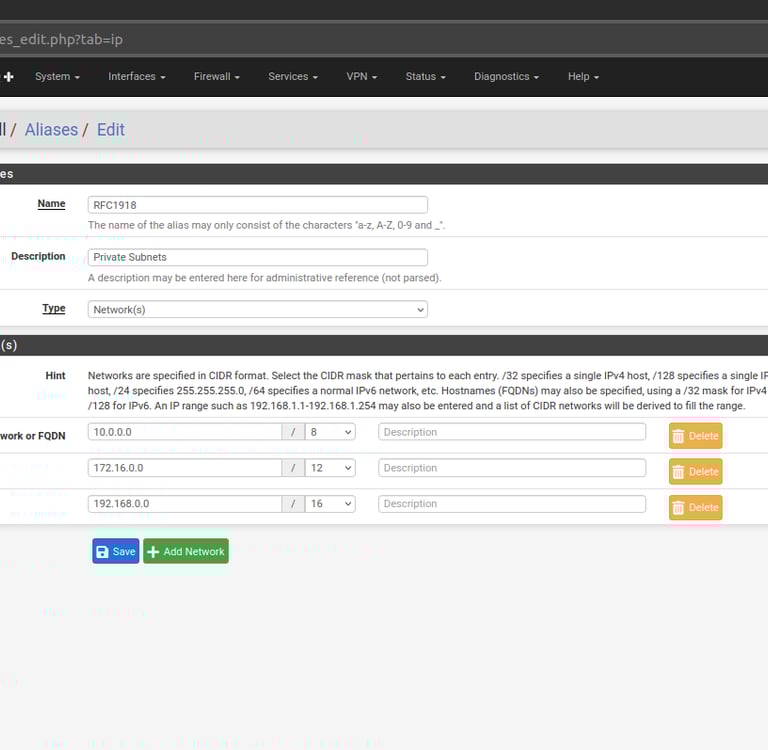
Task: Open the CIDR mask dropdown for 192.168.0.0
Action: tap(330, 504)
